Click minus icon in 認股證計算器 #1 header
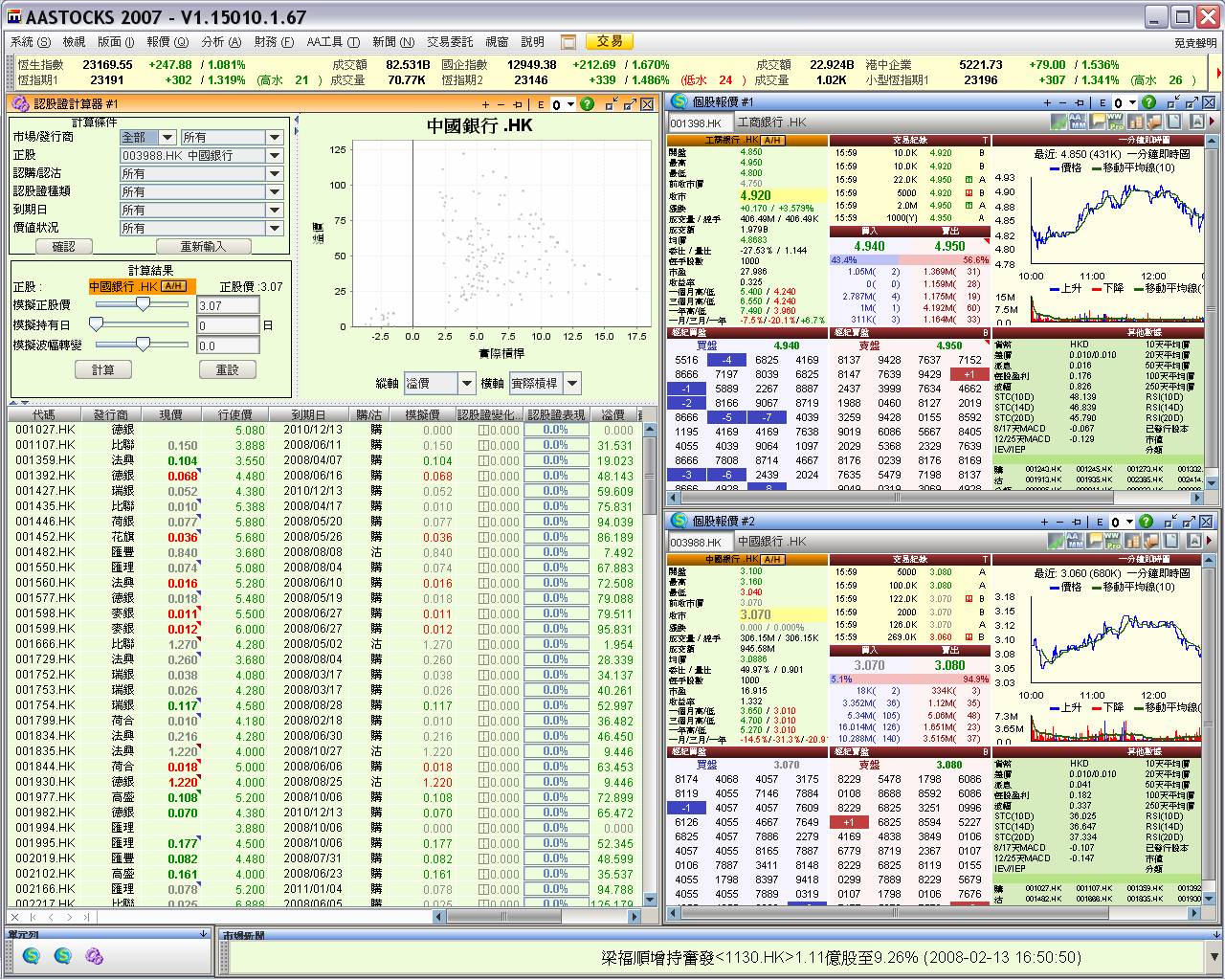1225x980 pixels. (x=501, y=104)
